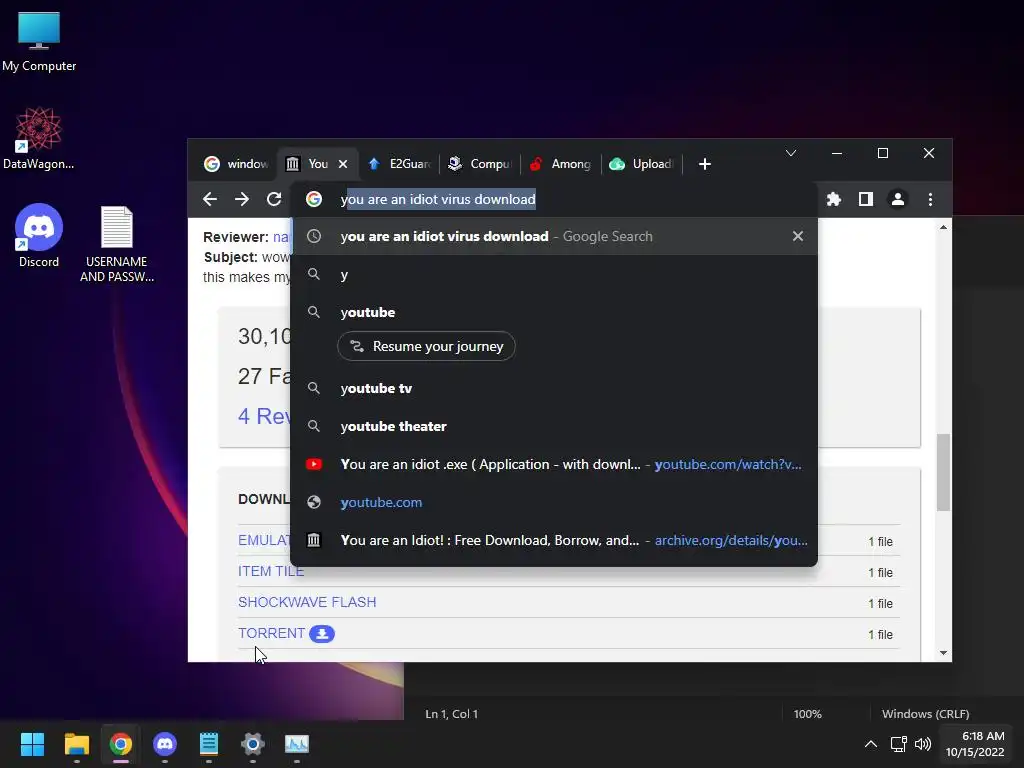Image resolution: width=1024 pixels, height=768 pixels.
Task: Reload the current page
Action: [x=274, y=199]
